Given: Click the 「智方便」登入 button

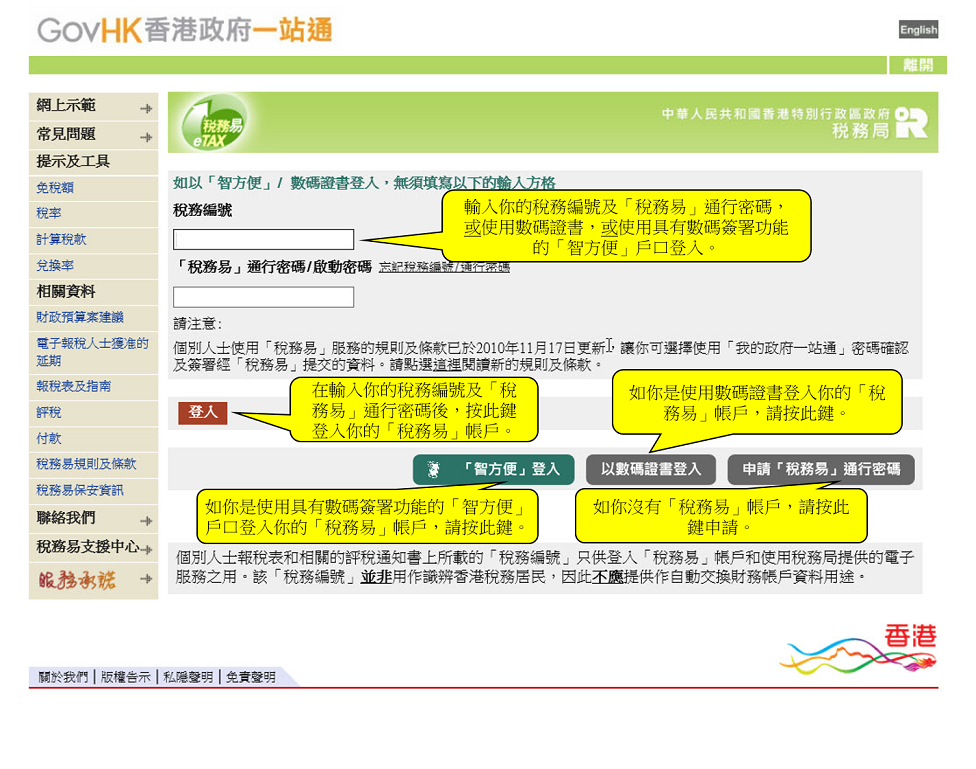Looking at the screenshot, I should pyautogui.click(x=494, y=469).
